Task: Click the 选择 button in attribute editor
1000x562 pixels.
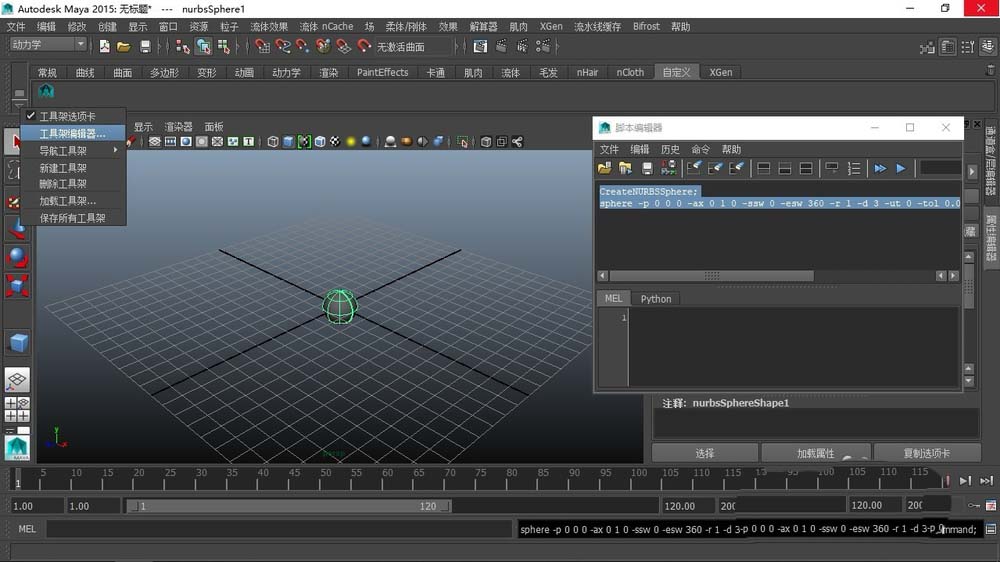Action: pos(705,453)
